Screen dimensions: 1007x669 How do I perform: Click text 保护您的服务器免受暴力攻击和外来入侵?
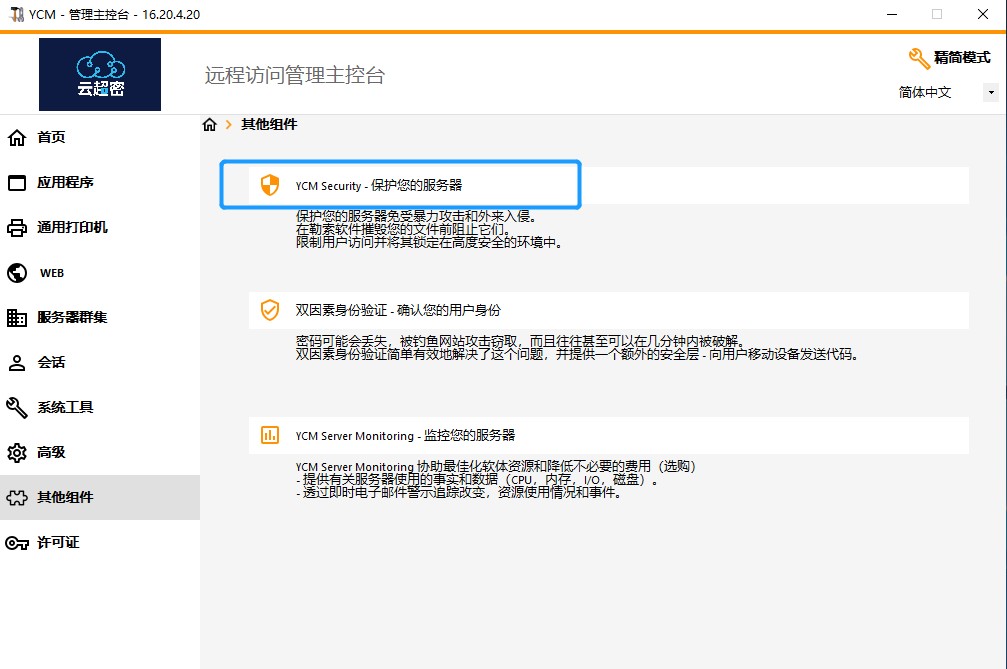tap(416, 216)
